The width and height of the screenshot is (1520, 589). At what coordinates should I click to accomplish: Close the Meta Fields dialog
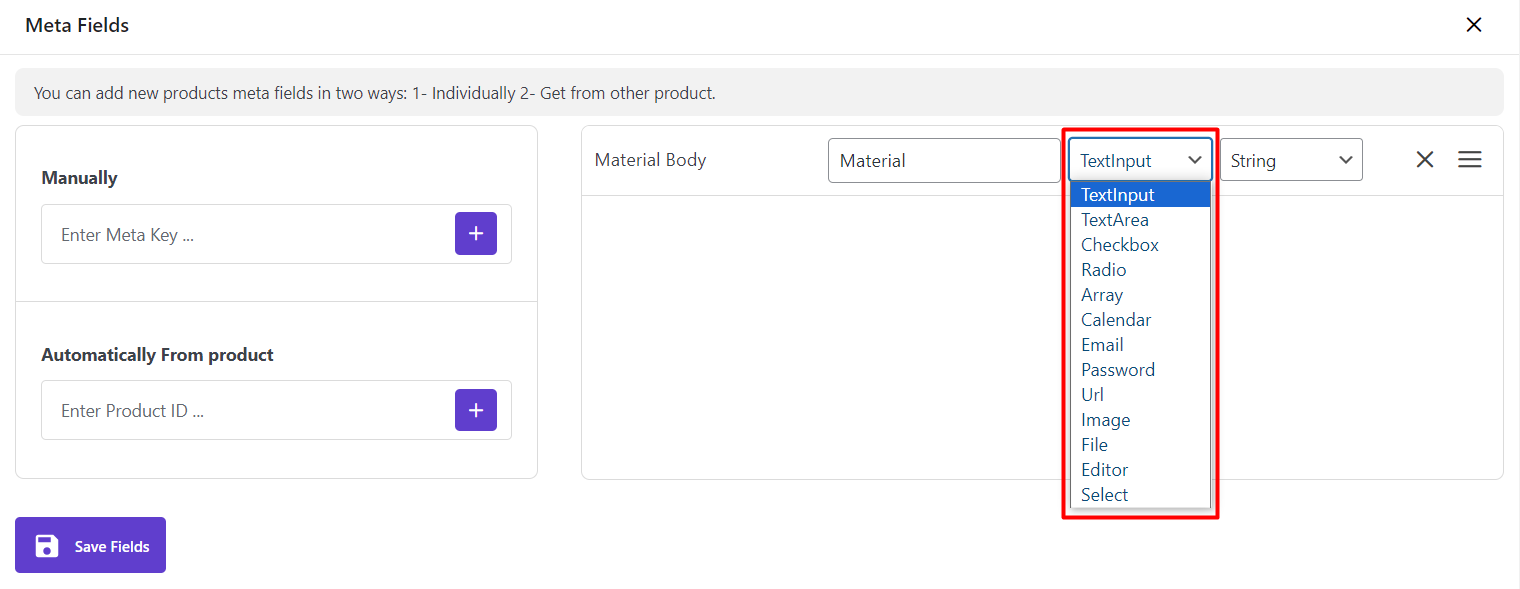coord(1474,25)
